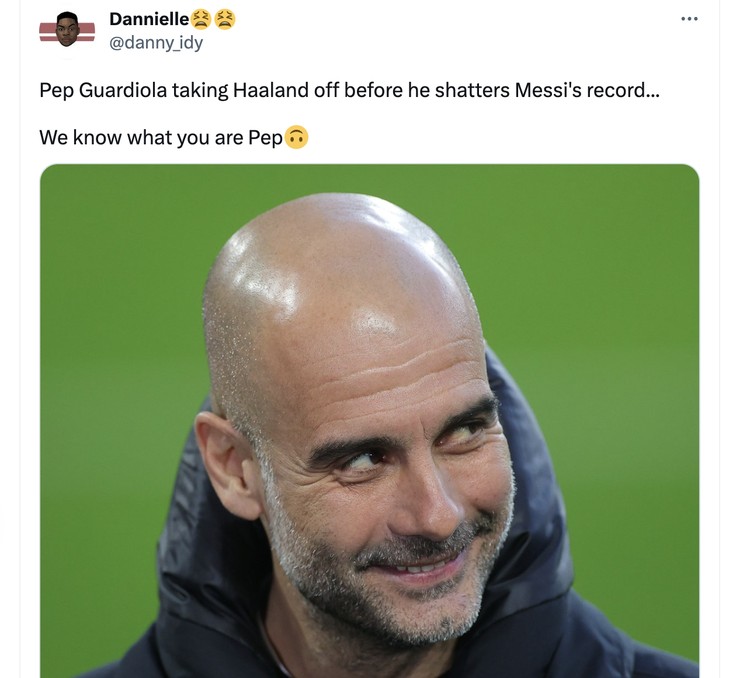Click the first weary-face emoji beside Dannielle
This screenshot has height=678, width=750.
coord(201,20)
